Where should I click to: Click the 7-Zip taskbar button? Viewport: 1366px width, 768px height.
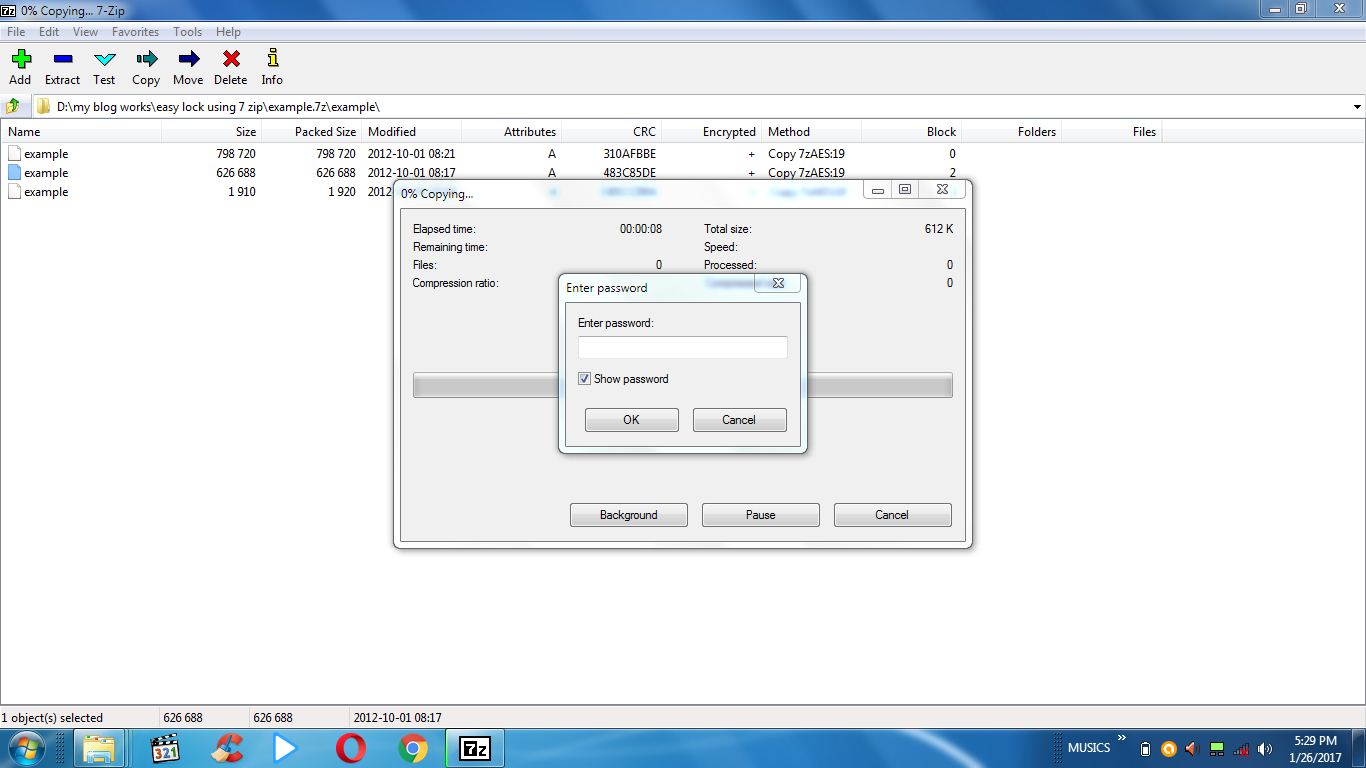click(x=474, y=748)
